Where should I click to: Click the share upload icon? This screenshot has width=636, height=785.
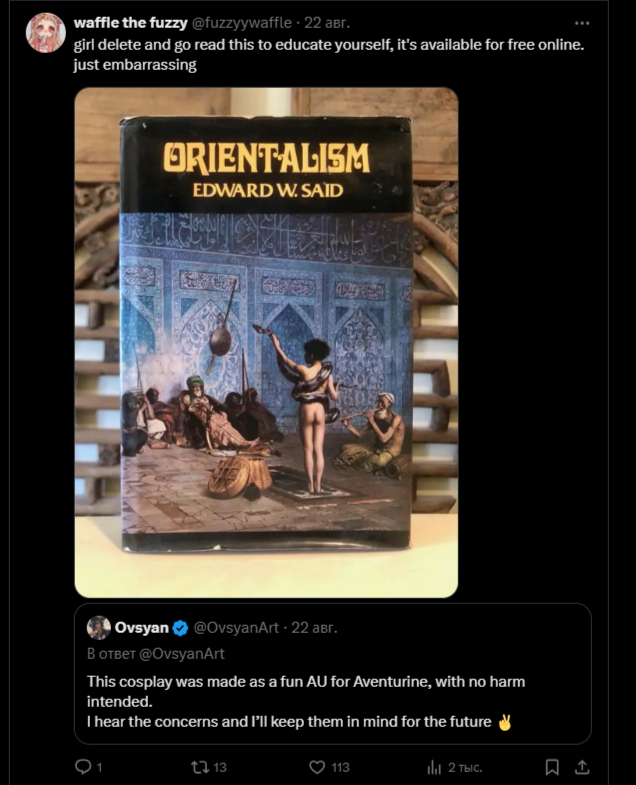tap(581, 766)
